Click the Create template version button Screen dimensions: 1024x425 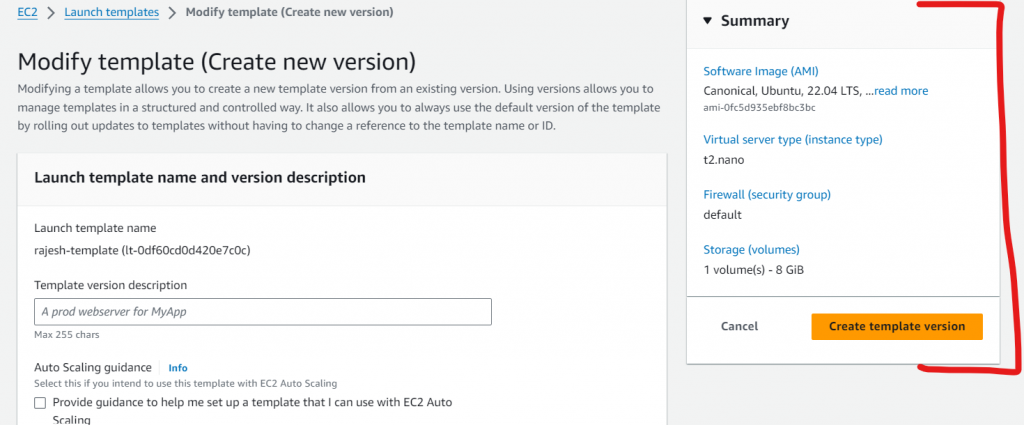click(896, 326)
